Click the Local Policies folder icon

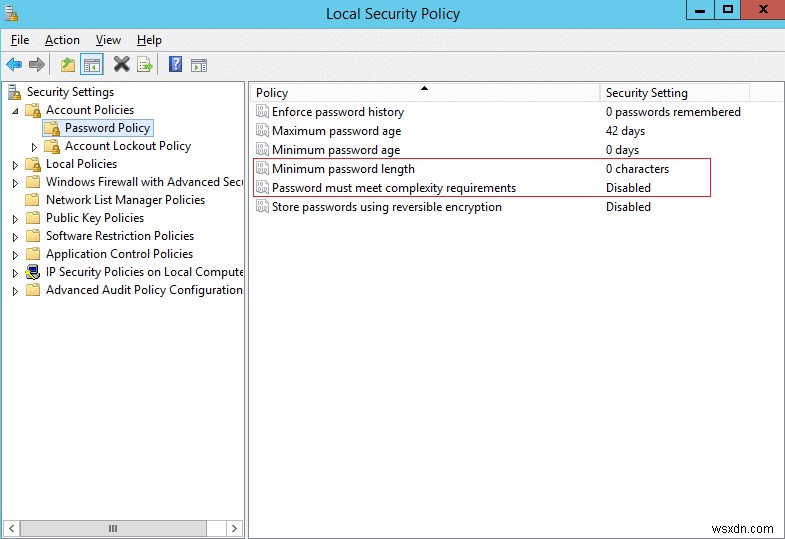coord(33,164)
